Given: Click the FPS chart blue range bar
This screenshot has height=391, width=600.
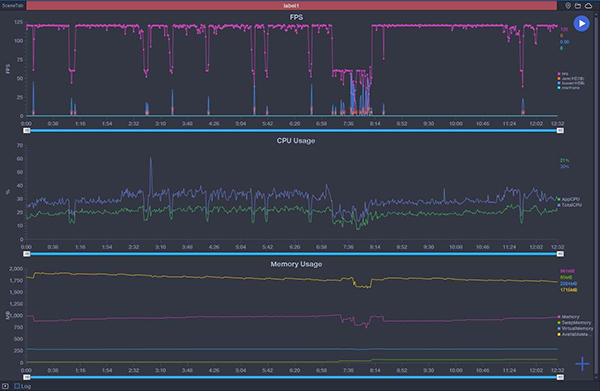Looking at the screenshot, I should click(x=293, y=130).
